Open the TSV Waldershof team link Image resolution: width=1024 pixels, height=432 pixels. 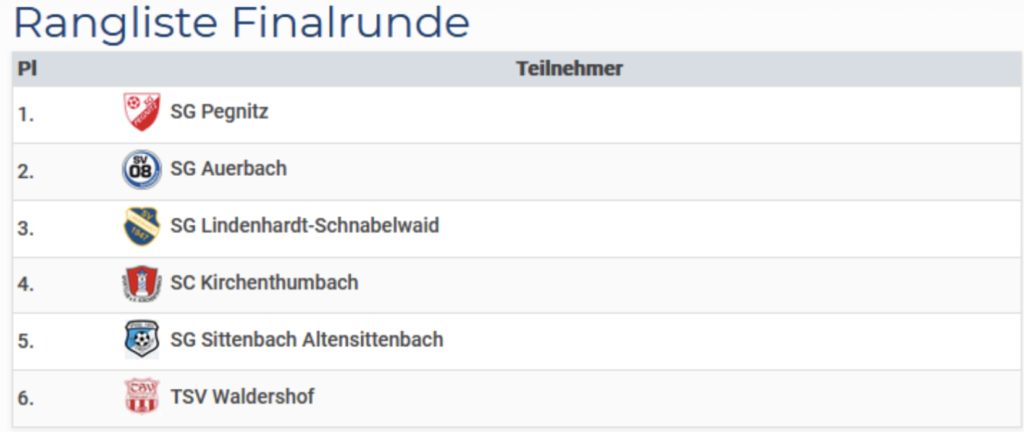tap(242, 397)
